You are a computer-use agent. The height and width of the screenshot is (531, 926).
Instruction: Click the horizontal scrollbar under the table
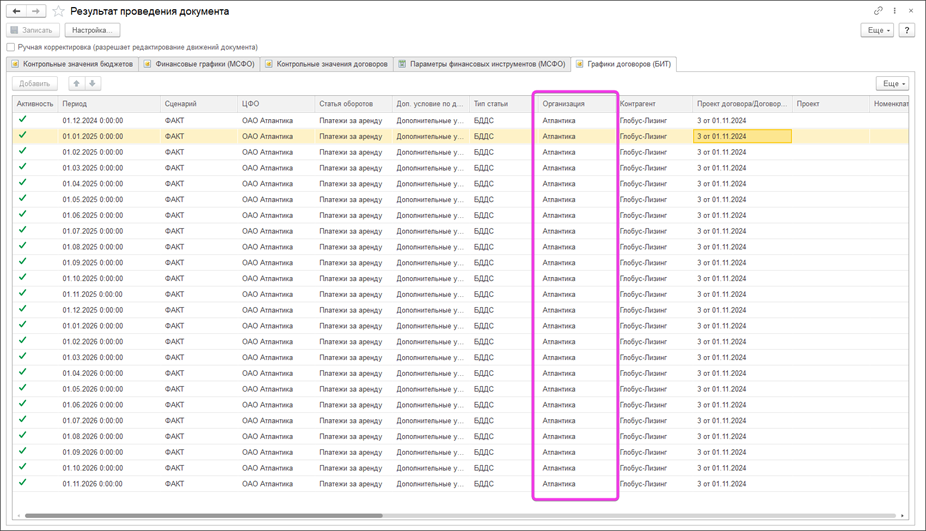[x=200, y=516]
